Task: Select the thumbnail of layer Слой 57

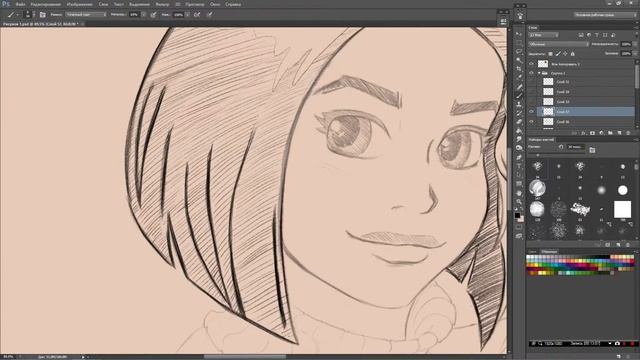Action: point(548,111)
